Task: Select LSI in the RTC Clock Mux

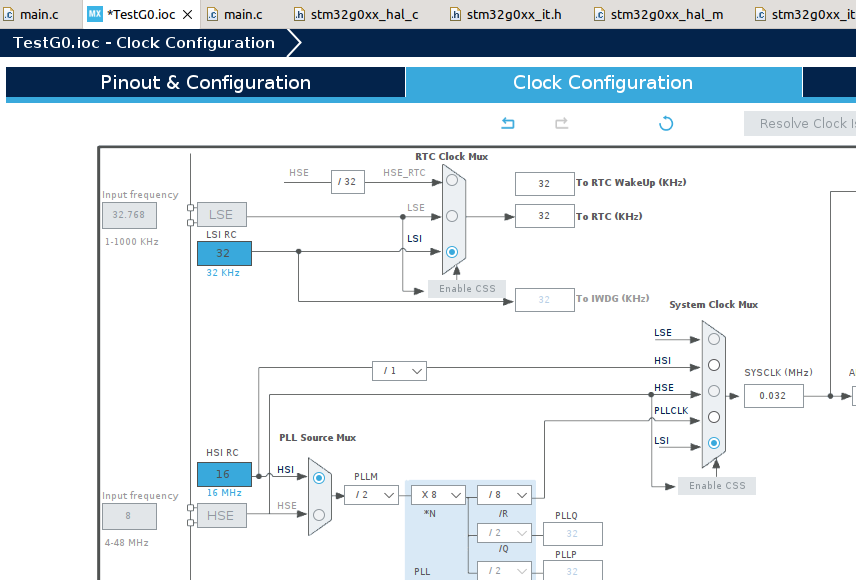Action: click(451, 252)
